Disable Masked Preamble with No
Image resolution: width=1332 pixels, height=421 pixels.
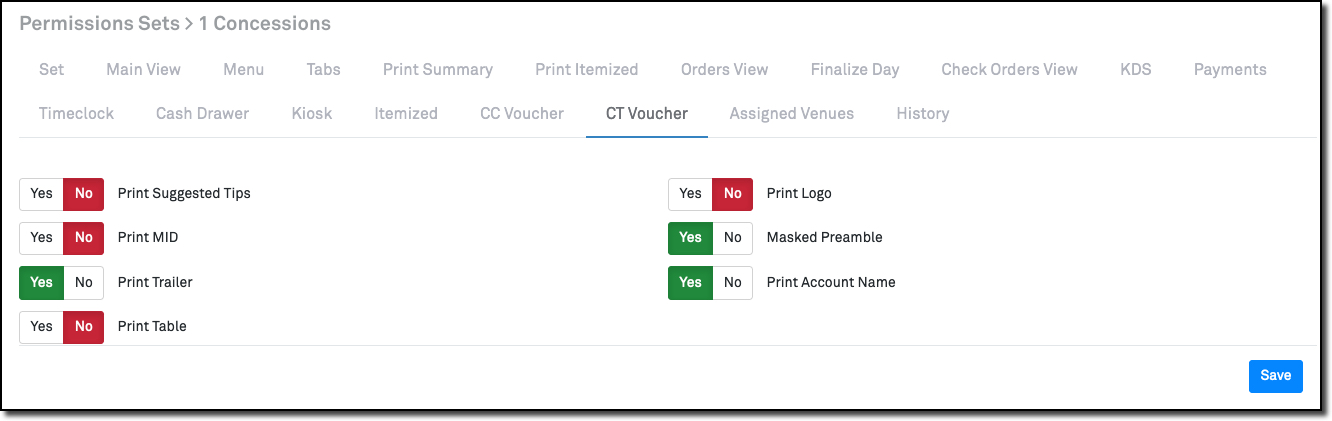[733, 238]
